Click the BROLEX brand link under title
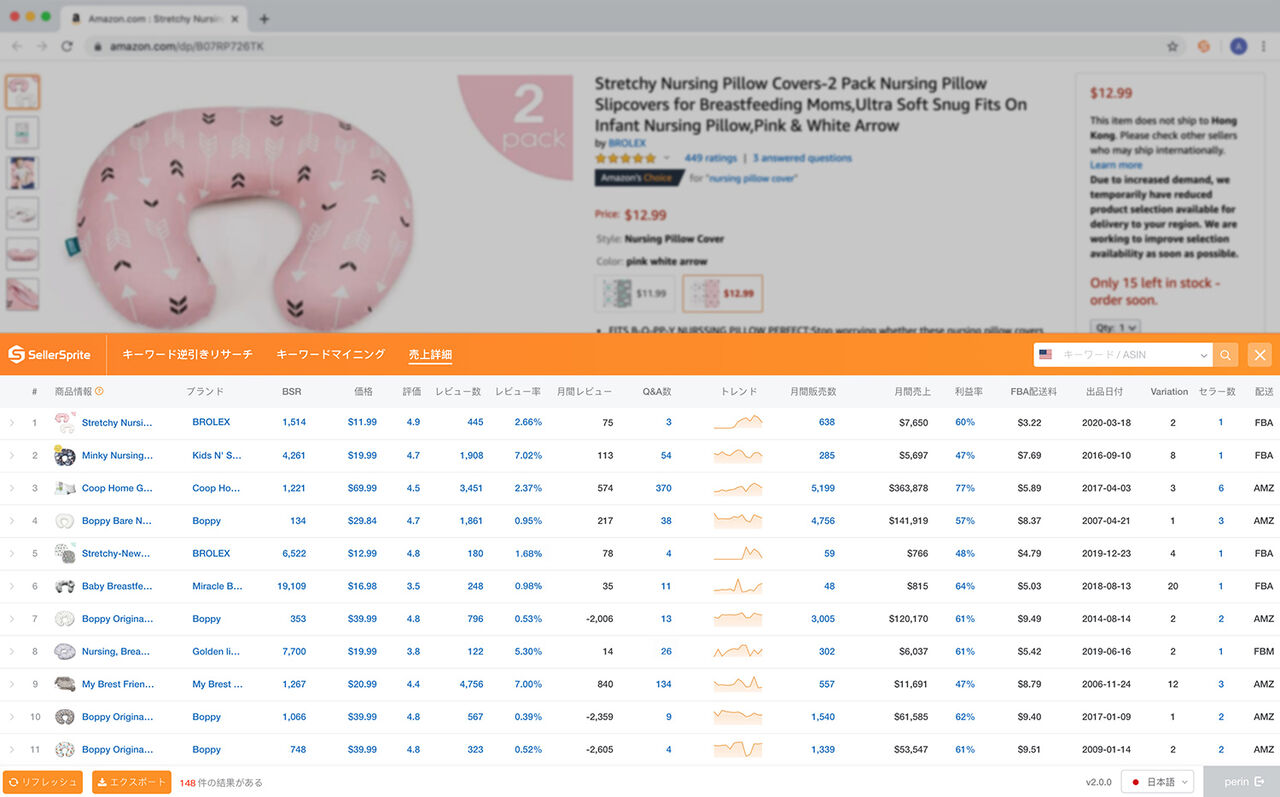Viewport: 1280px width, 797px height. point(628,143)
